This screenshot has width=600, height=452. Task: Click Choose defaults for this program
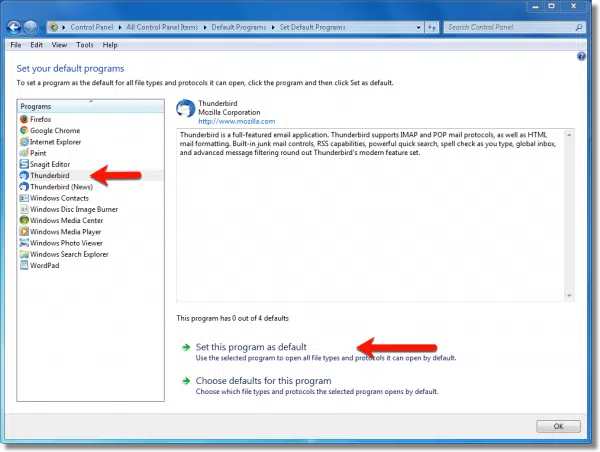click(263, 381)
